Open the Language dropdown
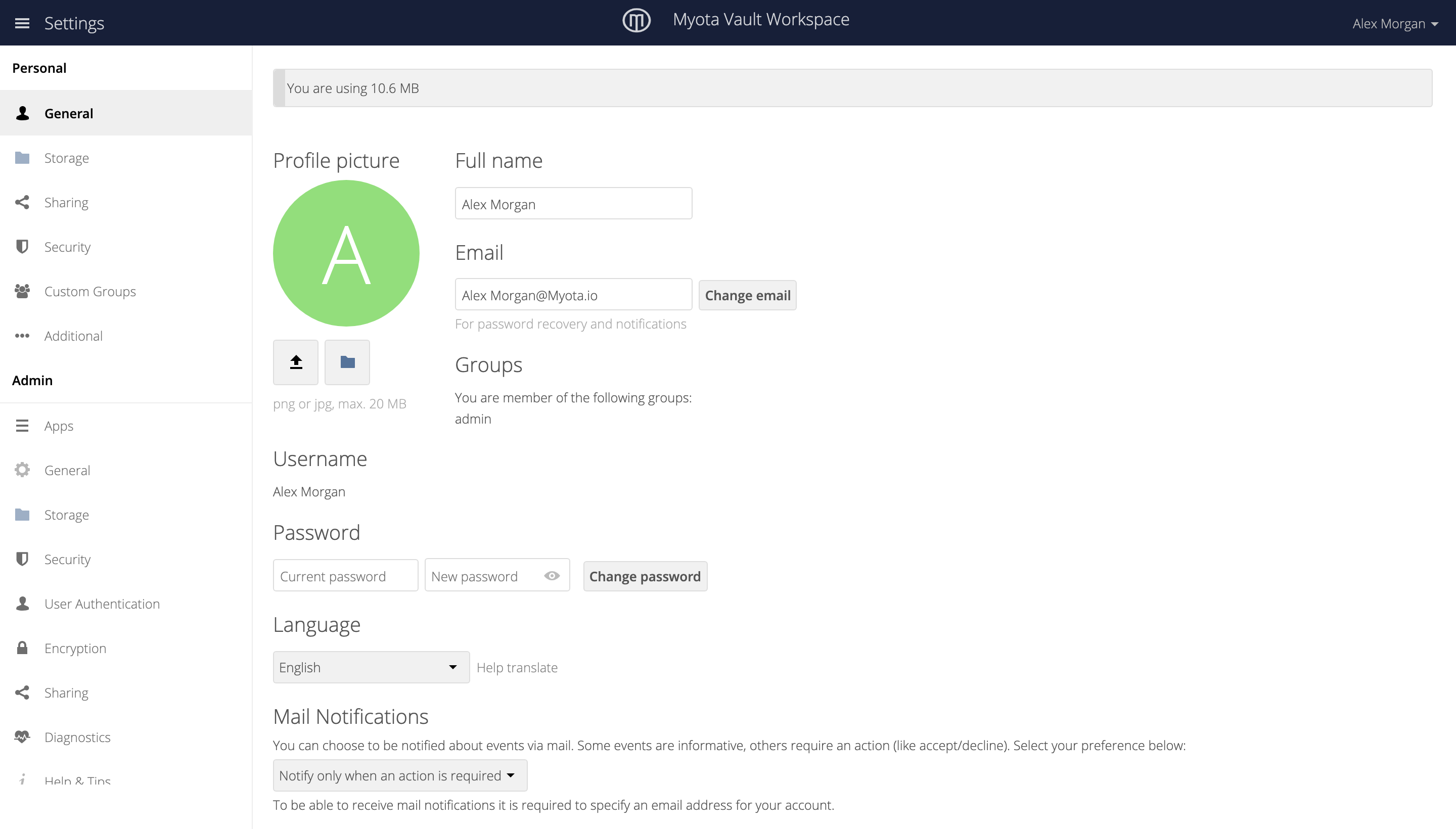This screenshot has width=1456, height=829. click(371, 667)
